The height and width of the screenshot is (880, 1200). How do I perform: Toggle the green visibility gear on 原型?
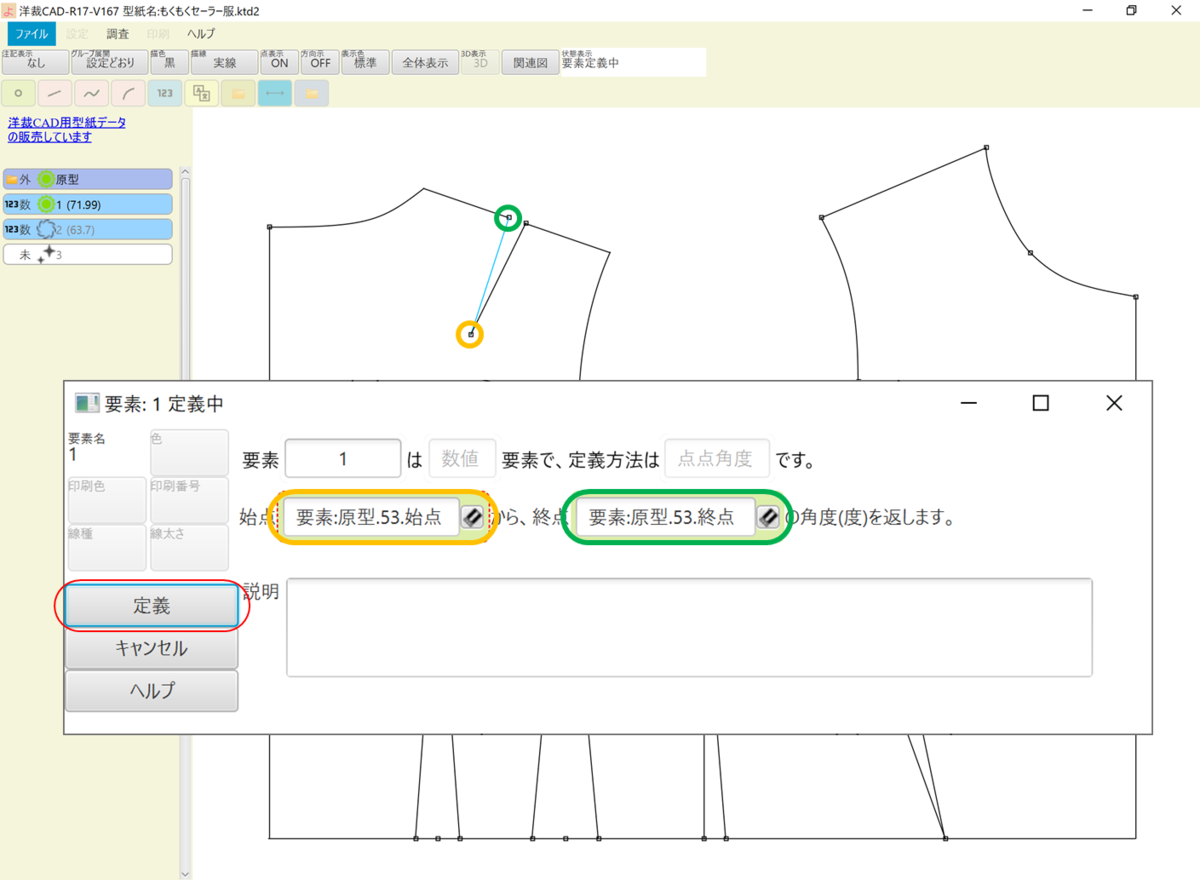pyautogui.click(x=46, y=178)
